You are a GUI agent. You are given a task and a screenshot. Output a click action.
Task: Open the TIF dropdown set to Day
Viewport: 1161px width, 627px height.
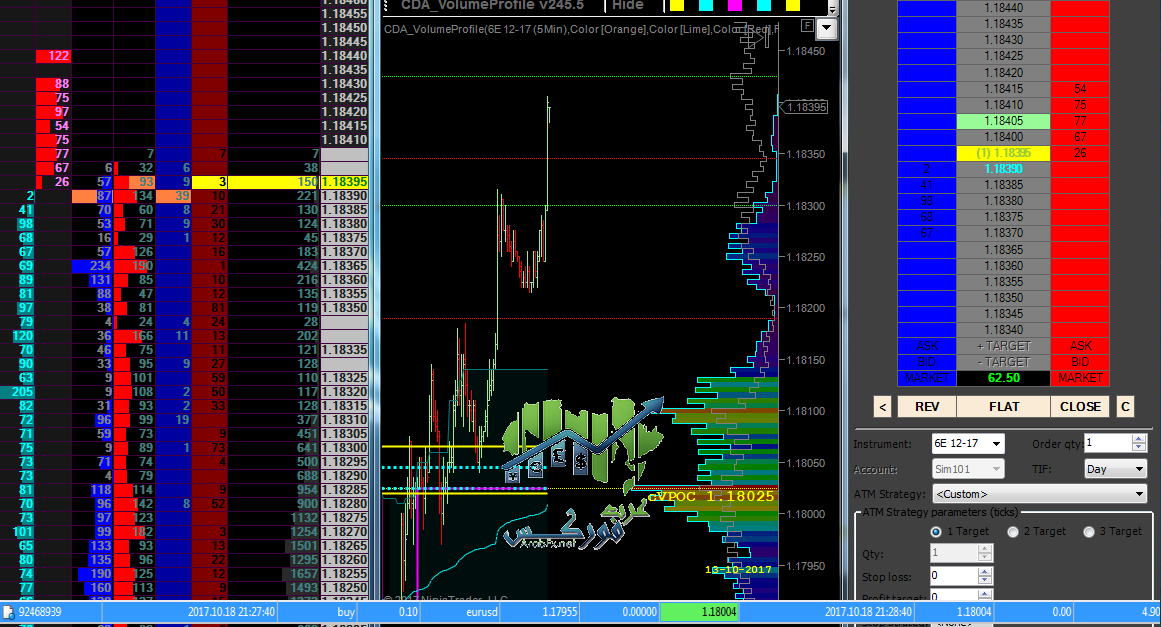pyautogui.click(x=1115, y=469)
